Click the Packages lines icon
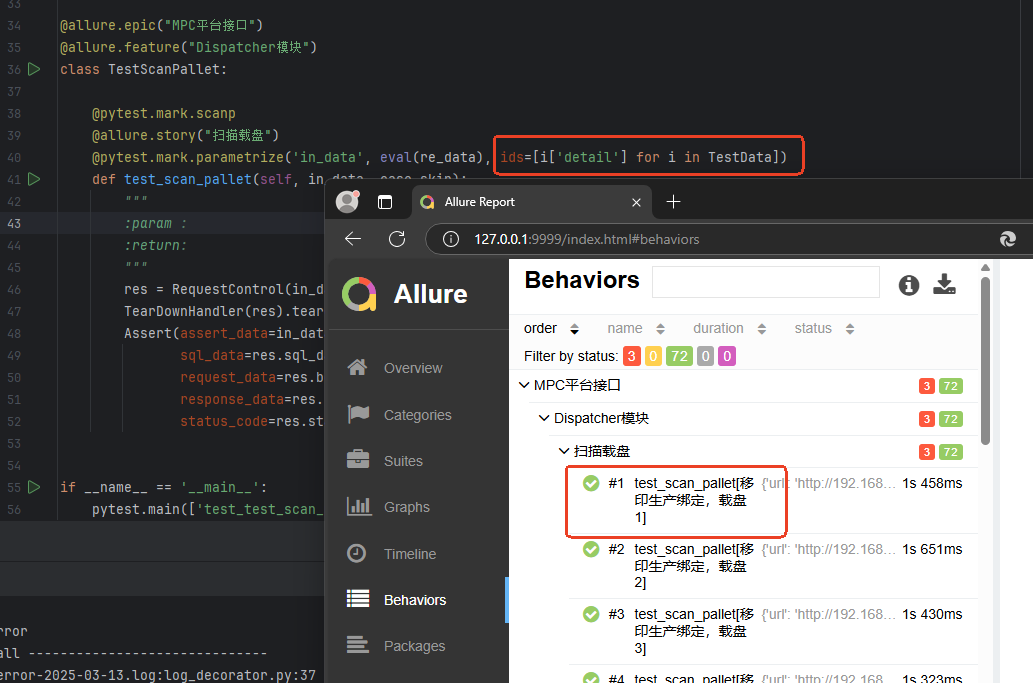Screen dimensions: 1033x683 coord(358,644)
